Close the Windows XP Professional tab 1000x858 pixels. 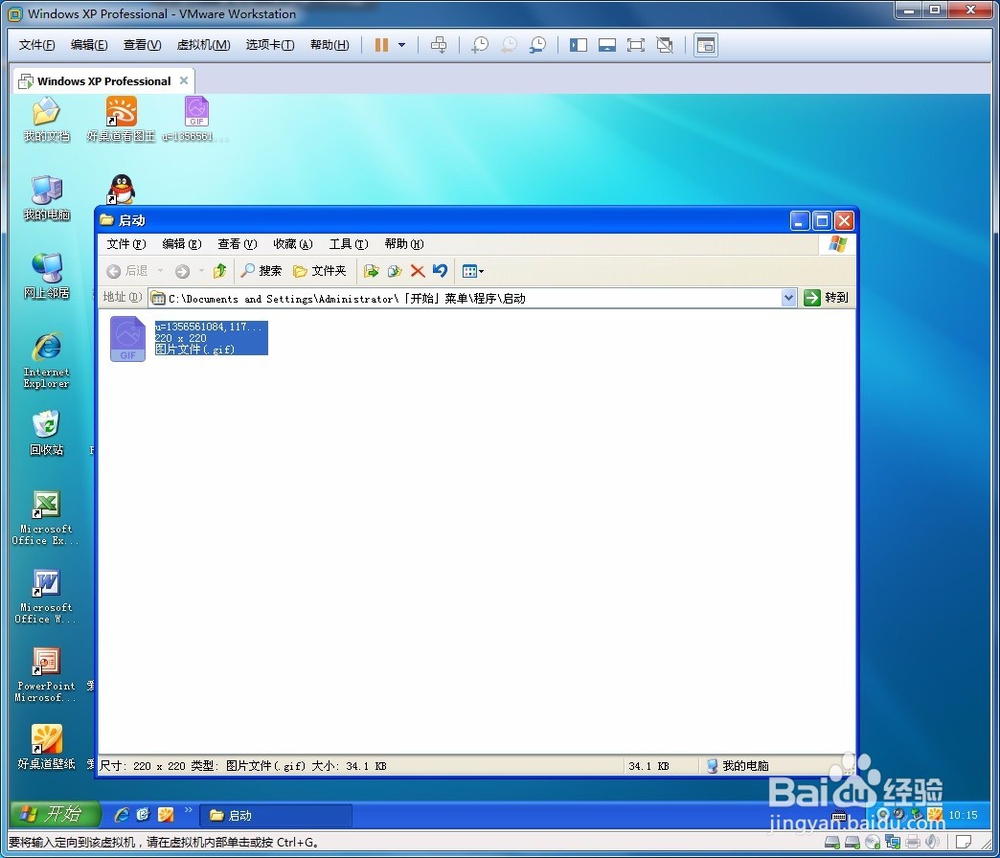click(x=184, y=80)
